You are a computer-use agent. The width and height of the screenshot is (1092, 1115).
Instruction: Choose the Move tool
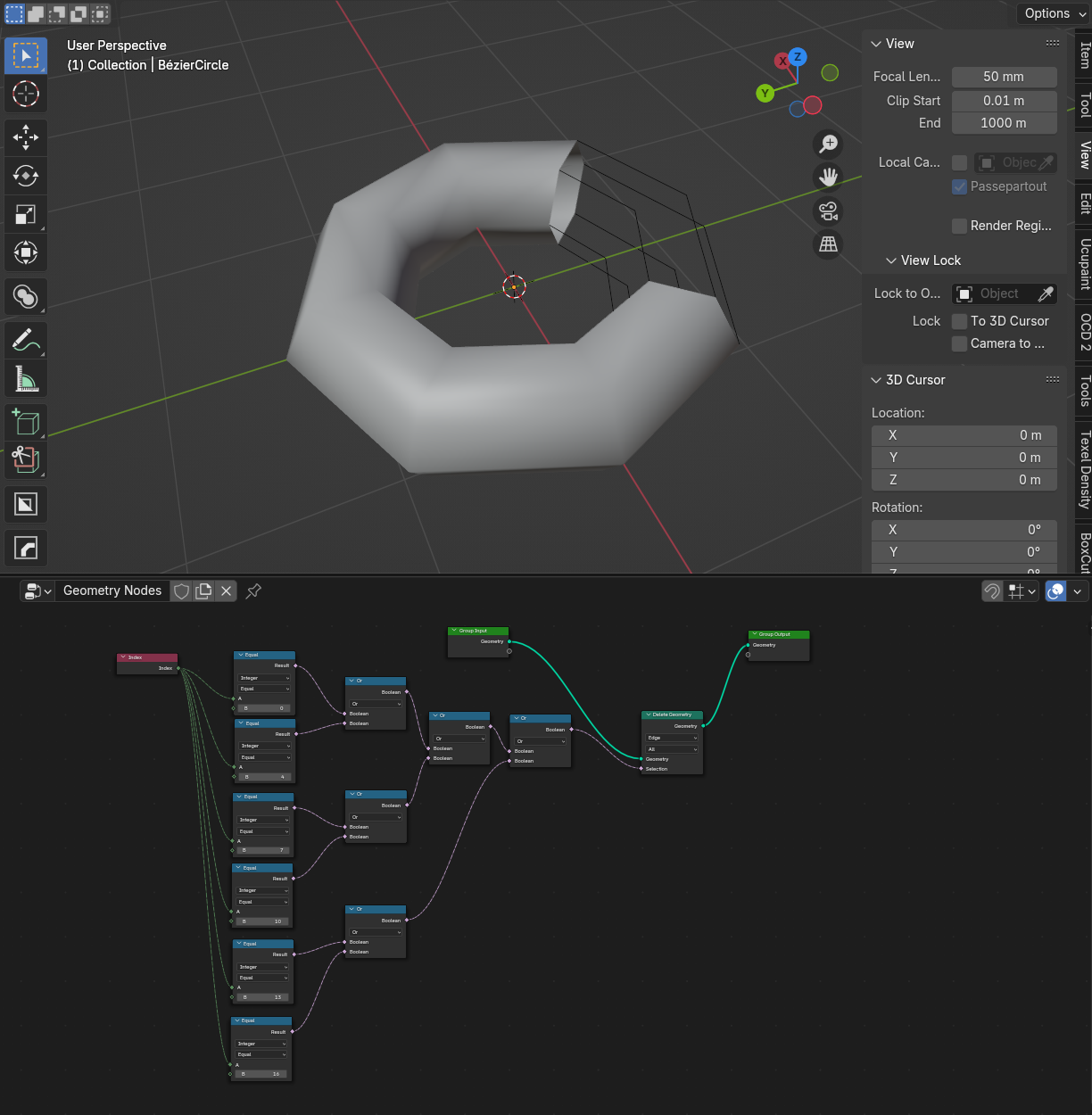point(26,137)
